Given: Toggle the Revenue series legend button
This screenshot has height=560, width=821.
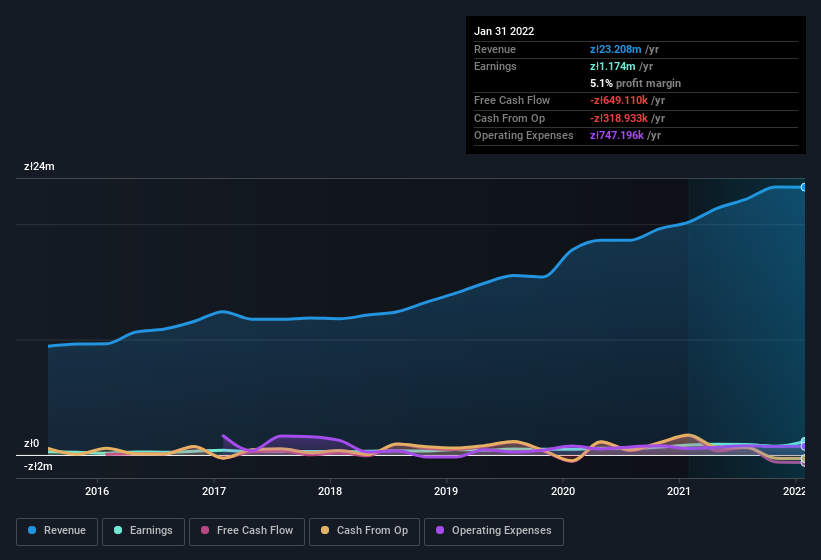Looking at the screenshot, I should click(x=57, y=531).
